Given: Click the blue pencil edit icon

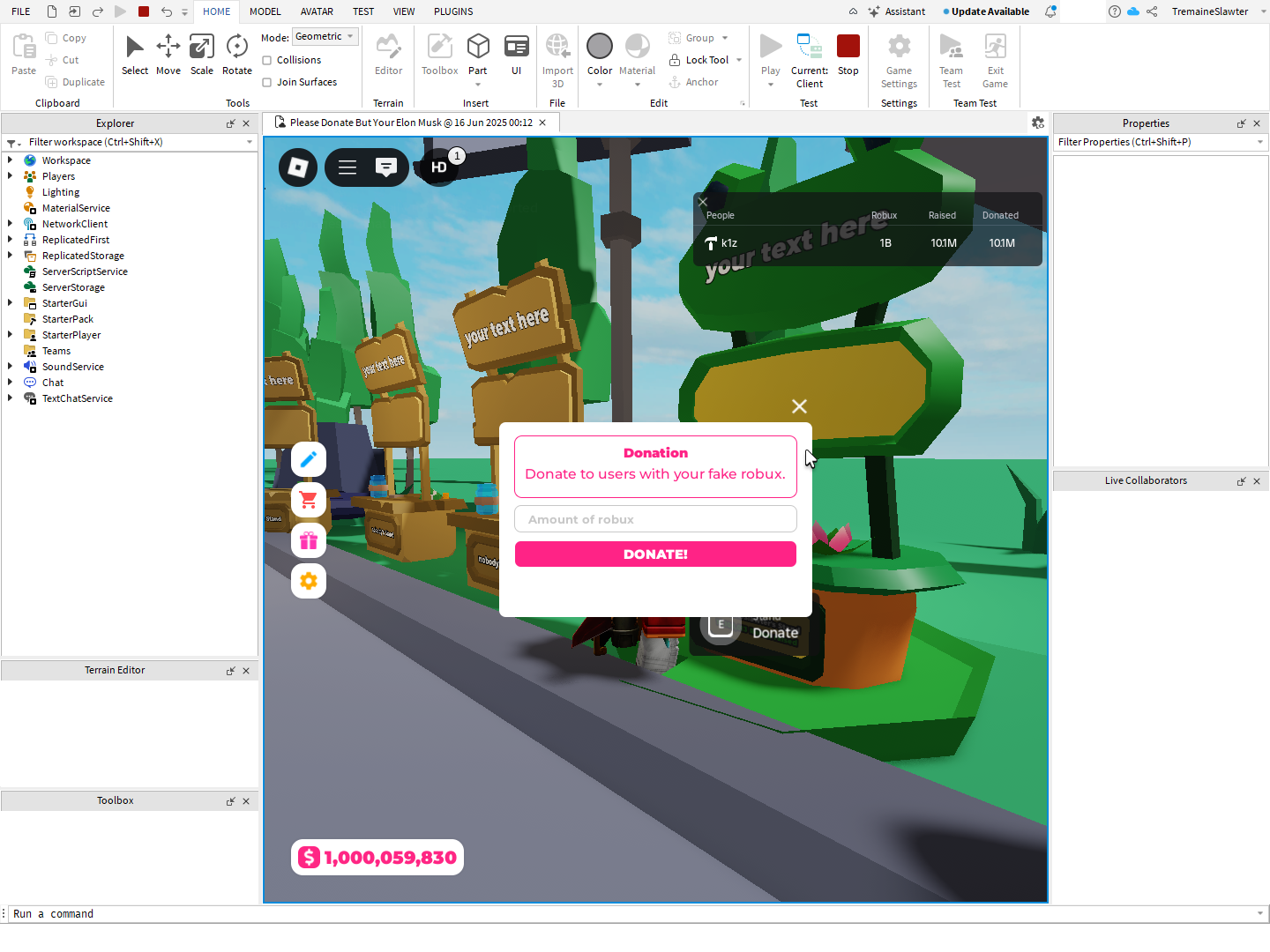Looking at the screenshot, I should (309, 459).
